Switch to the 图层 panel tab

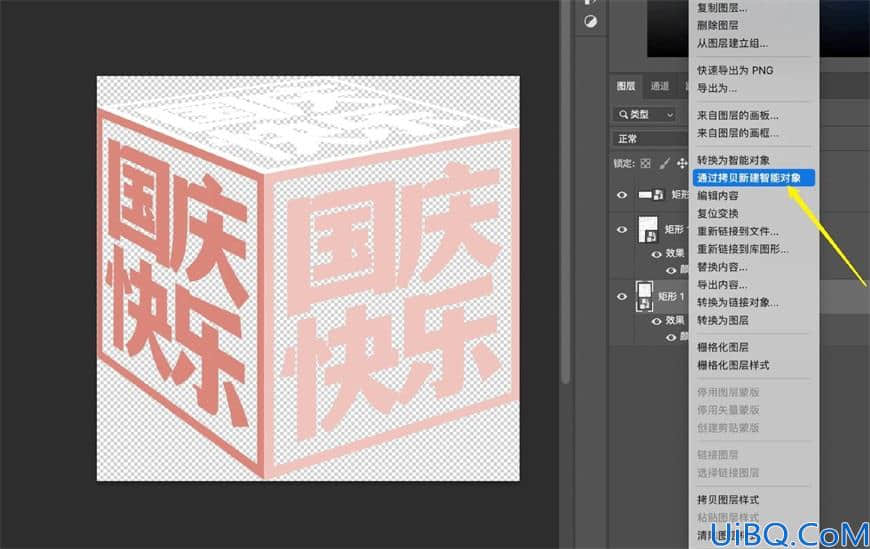point(626,86)
